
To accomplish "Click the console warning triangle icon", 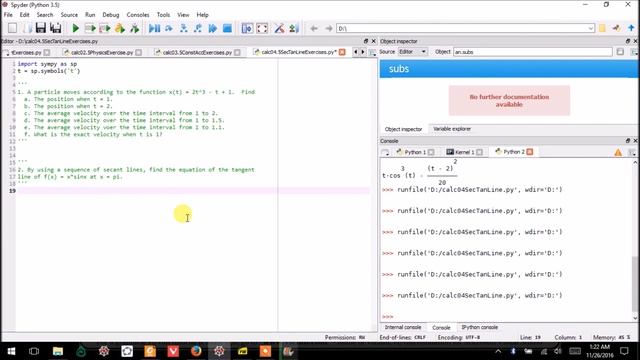I will pos(618,152).
